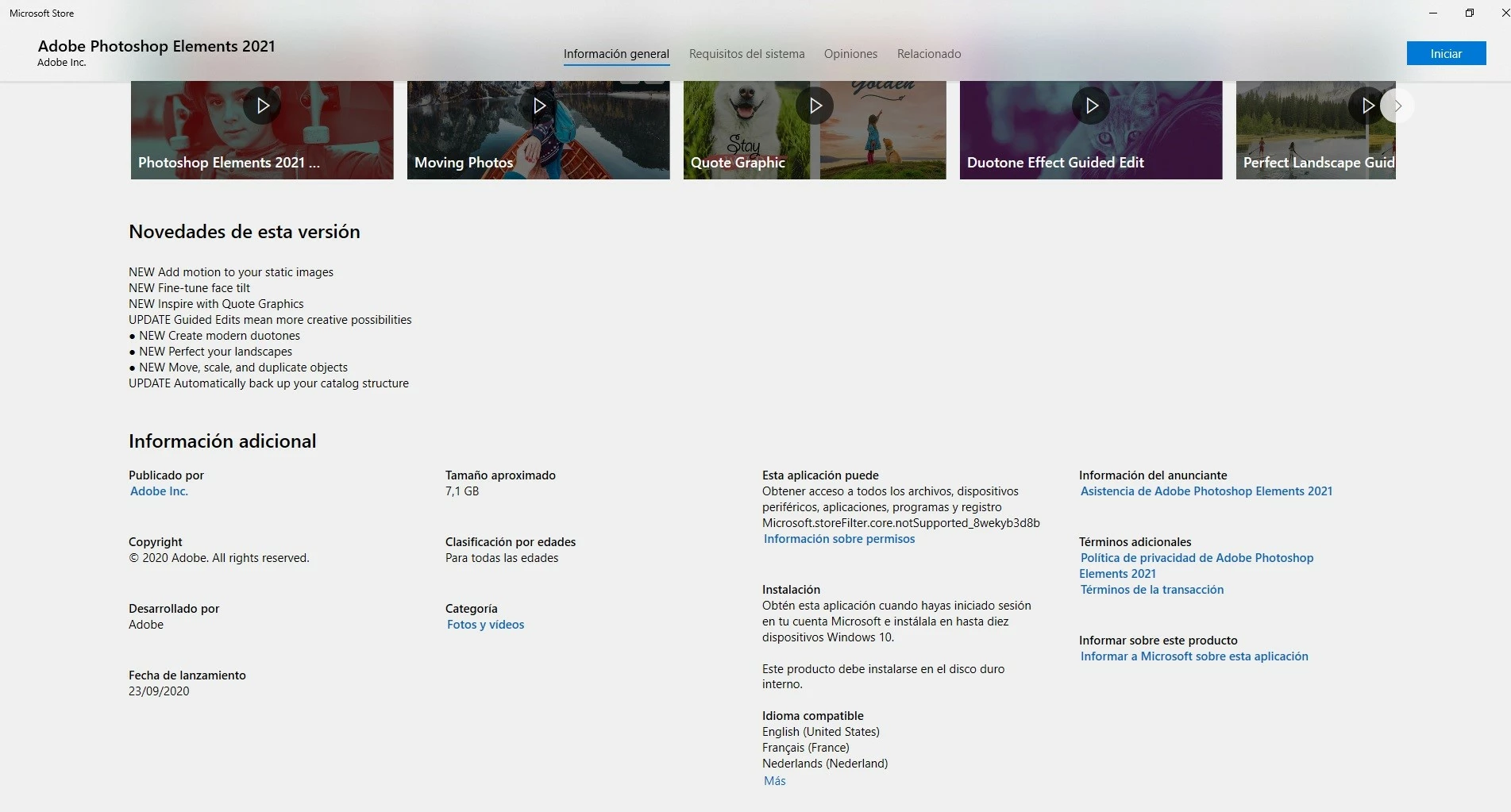Play the Perfect Landscape Guided Edit video

tap(1366, 106)
